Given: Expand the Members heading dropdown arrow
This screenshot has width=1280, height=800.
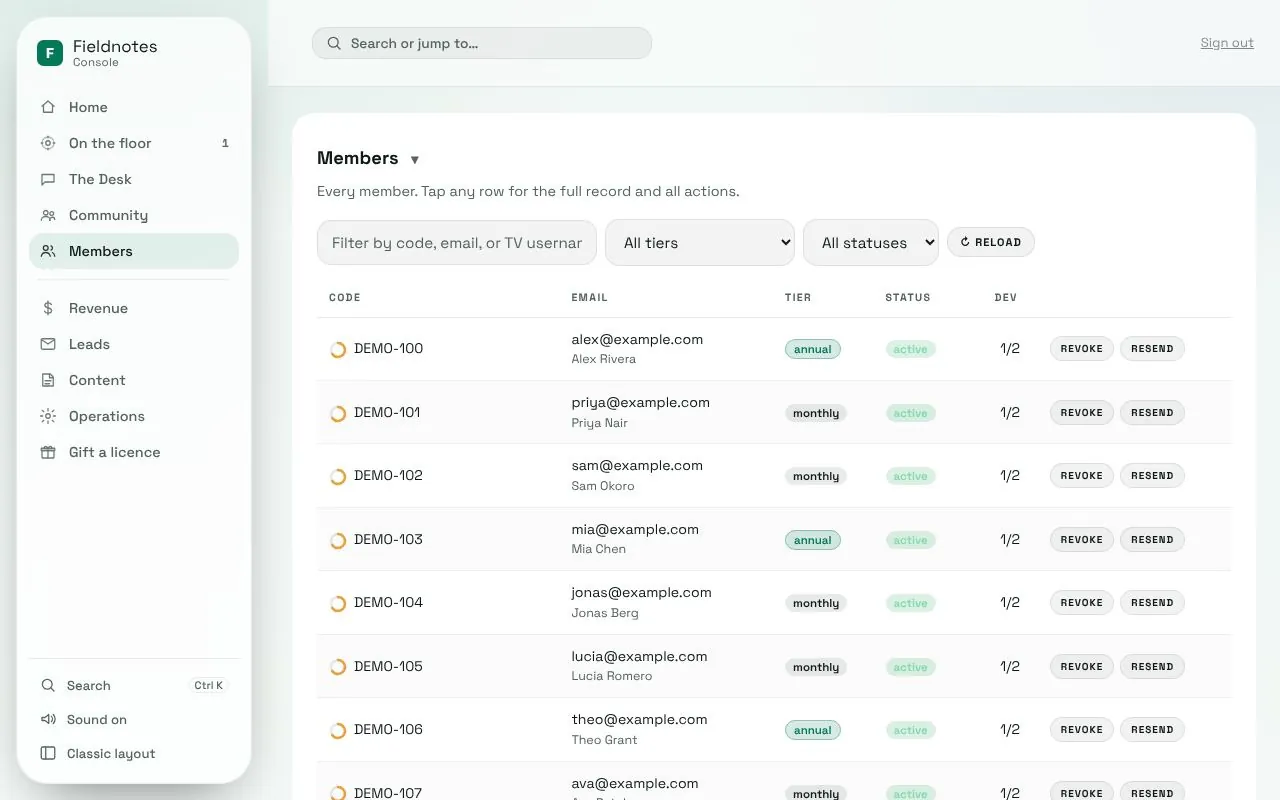Looking at the screenshot, I should point(415,160).
